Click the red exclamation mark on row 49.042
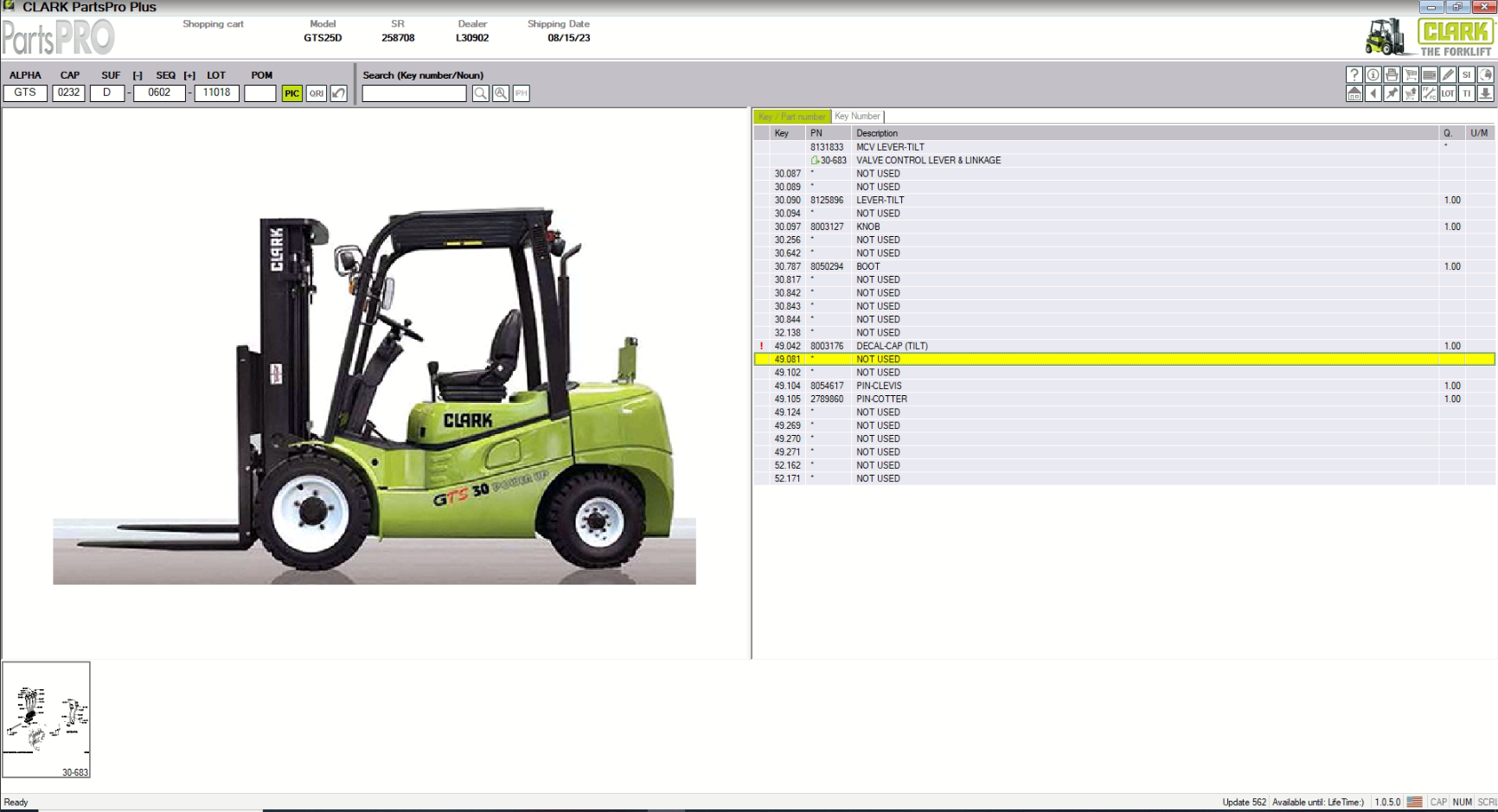 click(761, 346)
